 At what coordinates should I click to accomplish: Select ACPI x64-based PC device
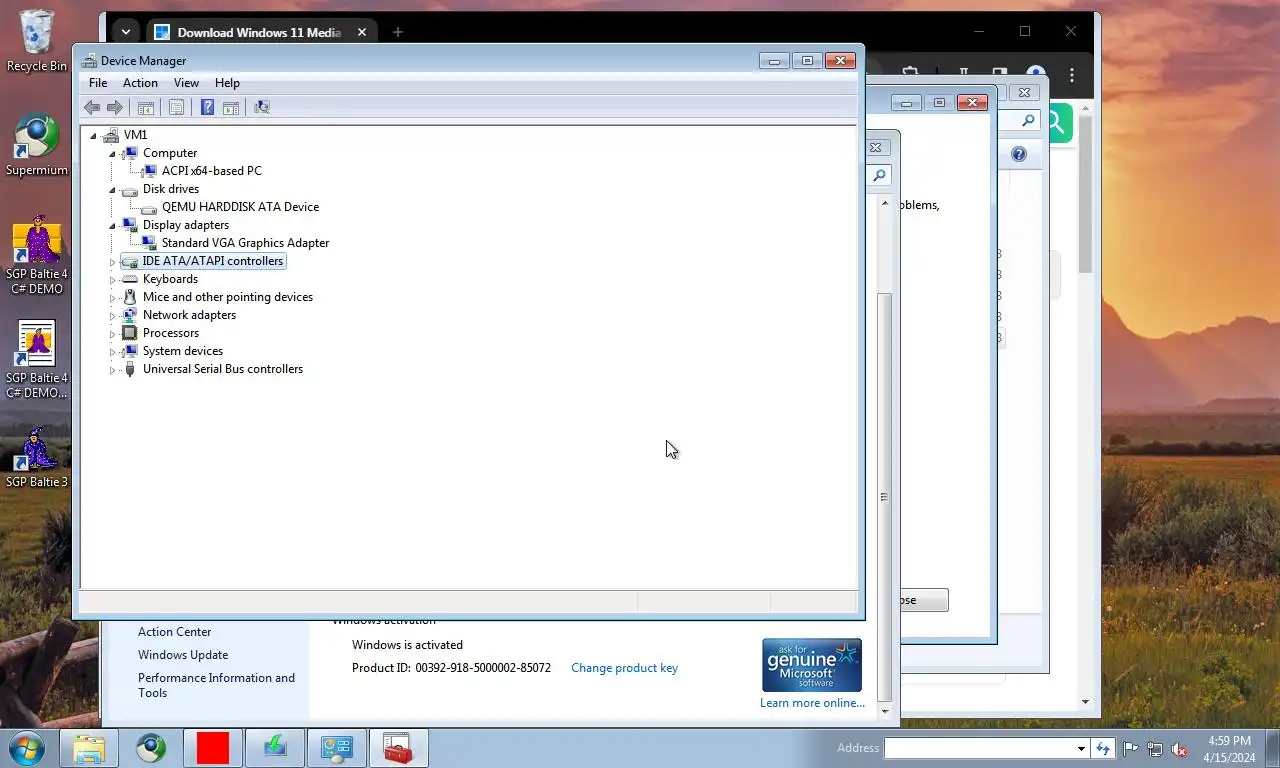click(212, 171)
